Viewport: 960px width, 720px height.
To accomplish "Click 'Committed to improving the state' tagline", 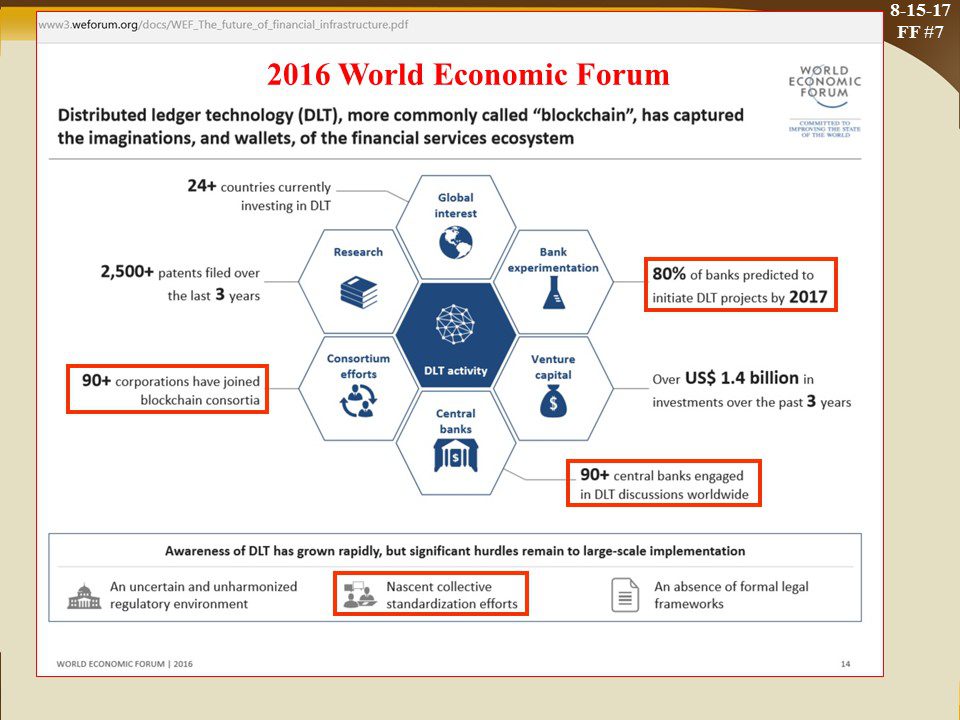I will pos(825,129).
